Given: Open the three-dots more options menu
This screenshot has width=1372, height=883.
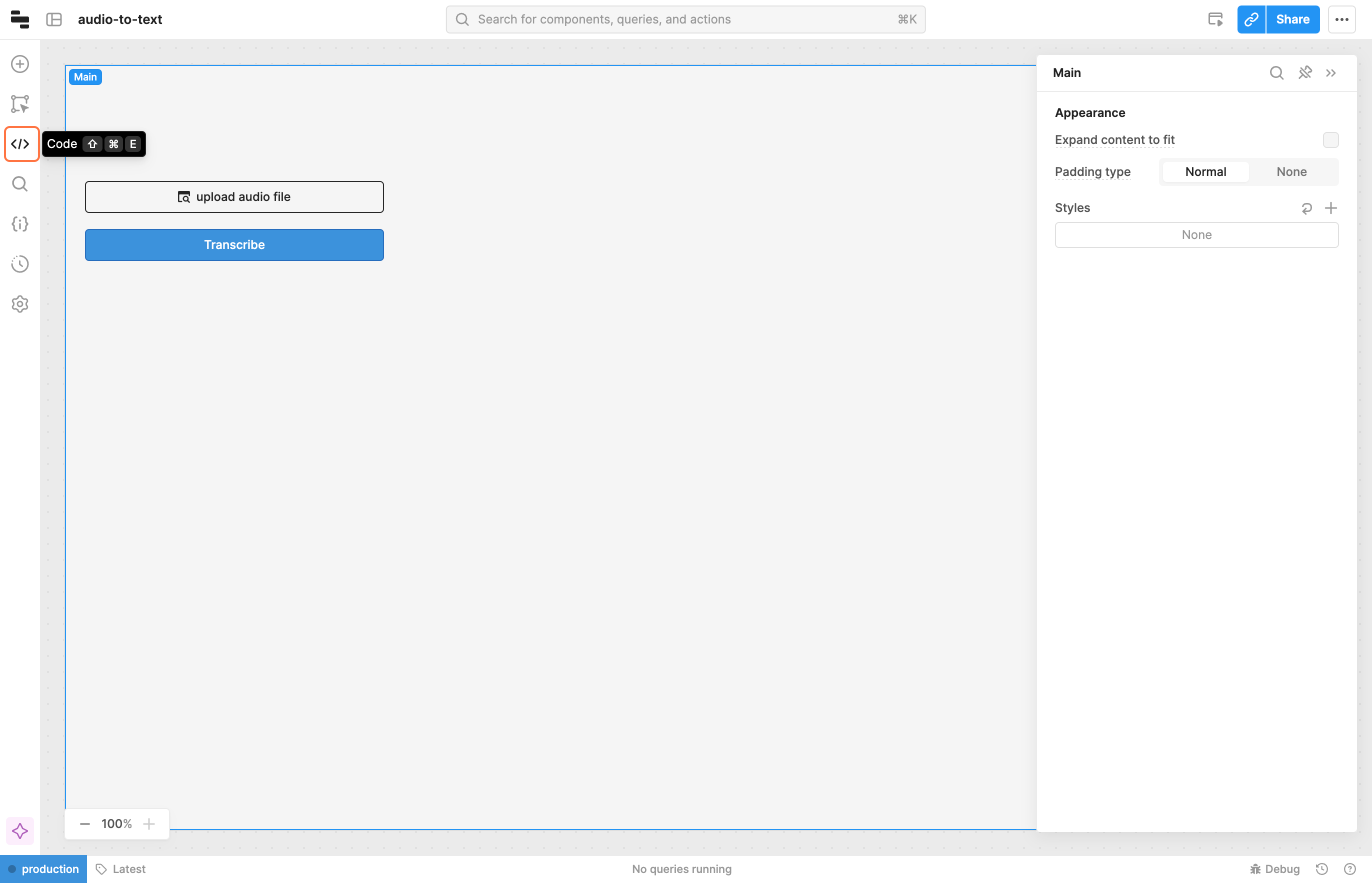Looking at the screenshot, I should click(1341, 19).
